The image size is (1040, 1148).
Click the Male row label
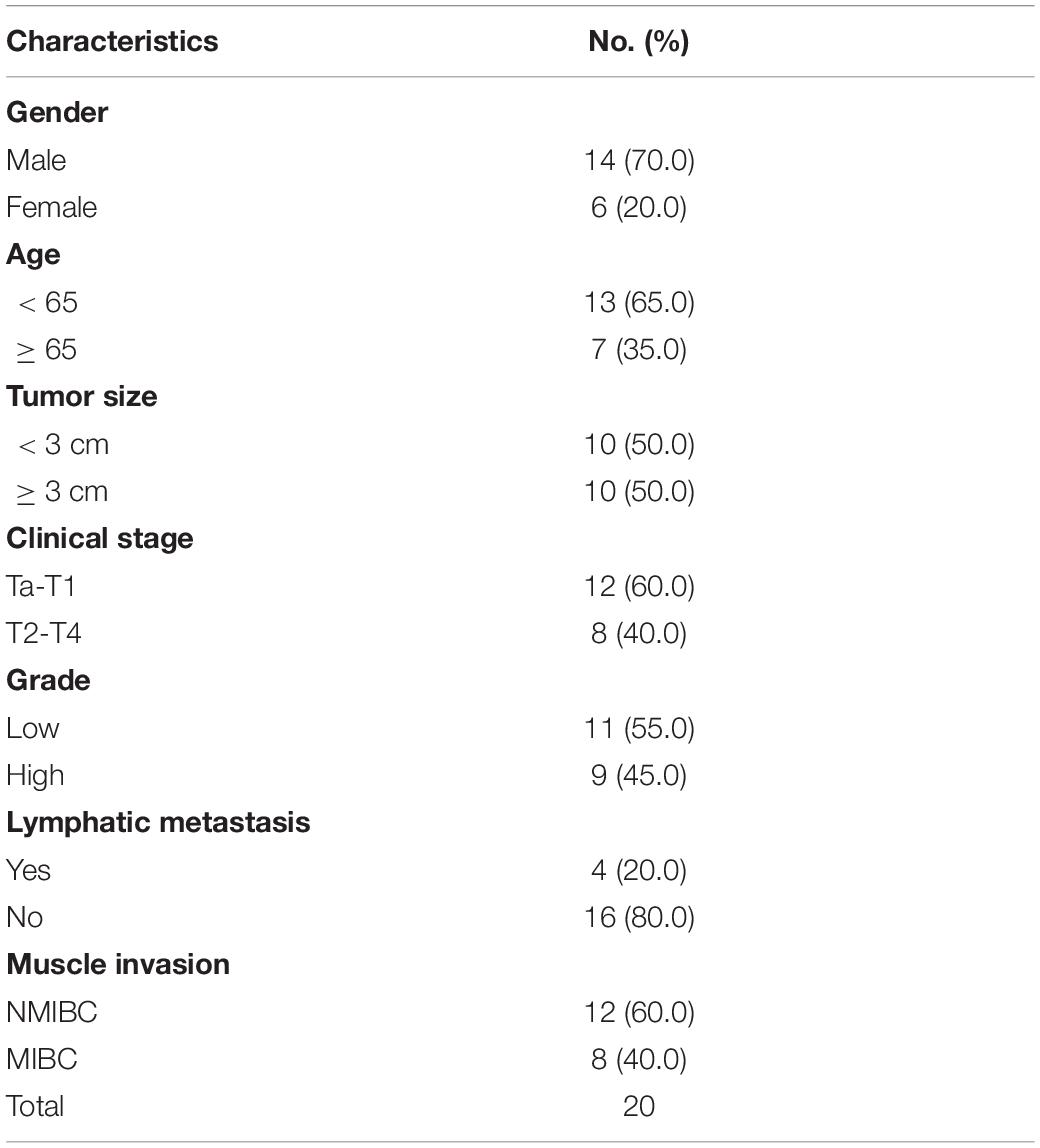point(36,160)
